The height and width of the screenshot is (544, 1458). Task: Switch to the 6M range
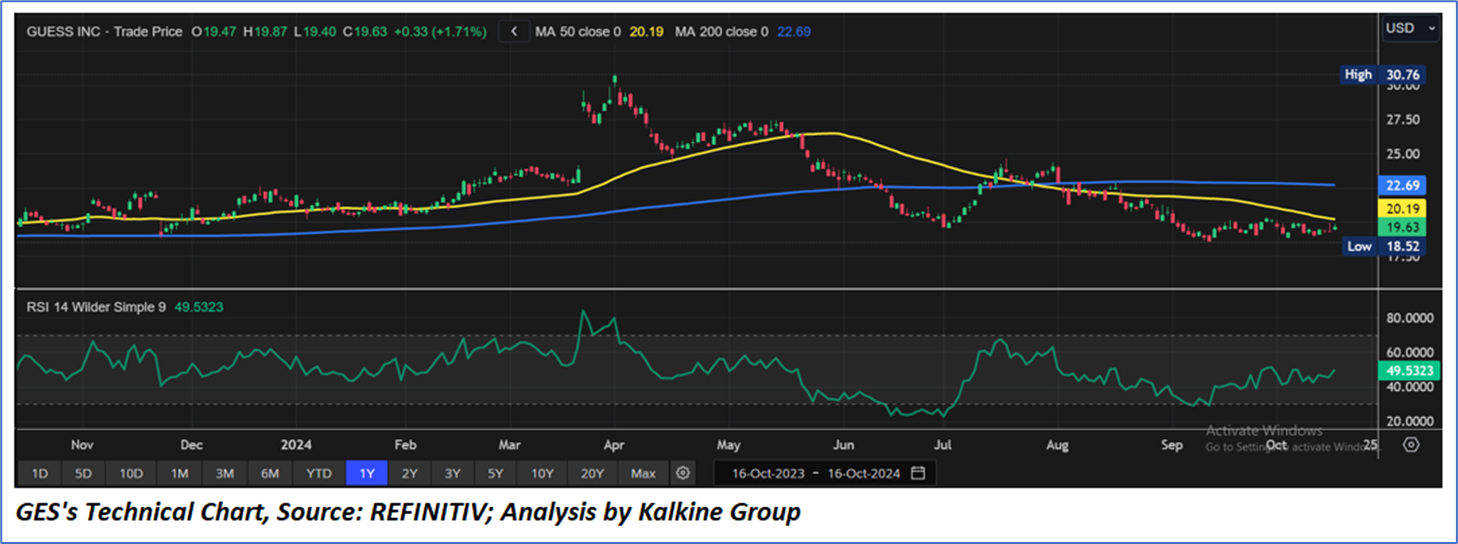[271, 473]
